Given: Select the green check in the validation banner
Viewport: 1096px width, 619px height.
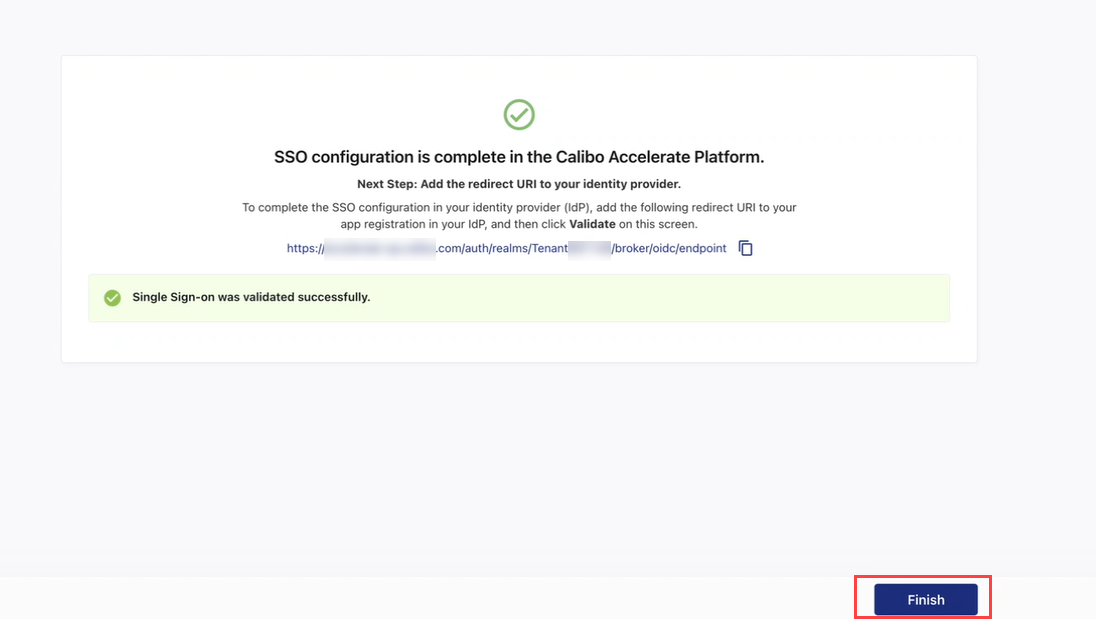Looking at the screenshot, I should 112,297.
